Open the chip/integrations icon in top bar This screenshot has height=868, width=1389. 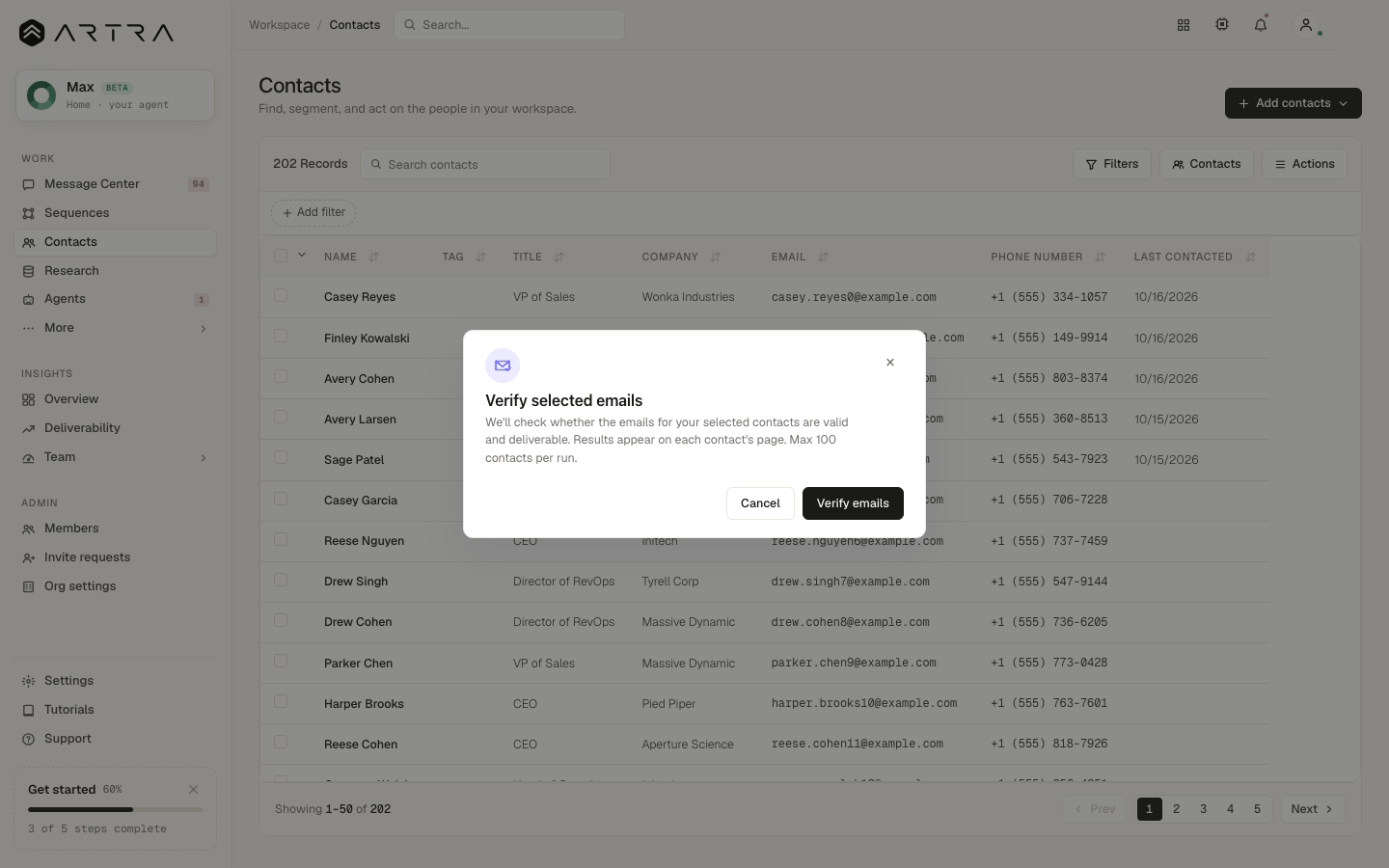tap(1222, 25)
